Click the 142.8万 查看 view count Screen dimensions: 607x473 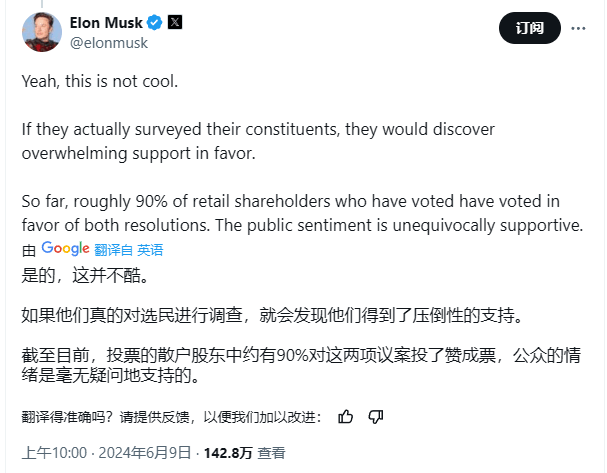tap(243, 453)
